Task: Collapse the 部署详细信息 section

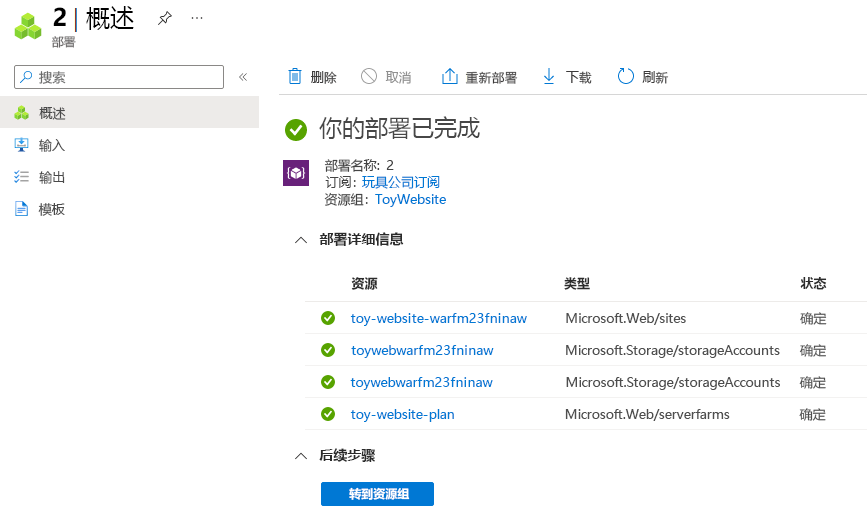Action: (x=301, y=239)
